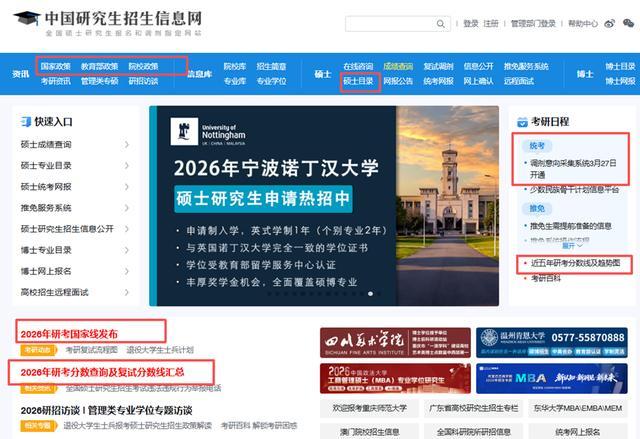Open 成绩查询 in the 硕士 menu

(398, 66)
